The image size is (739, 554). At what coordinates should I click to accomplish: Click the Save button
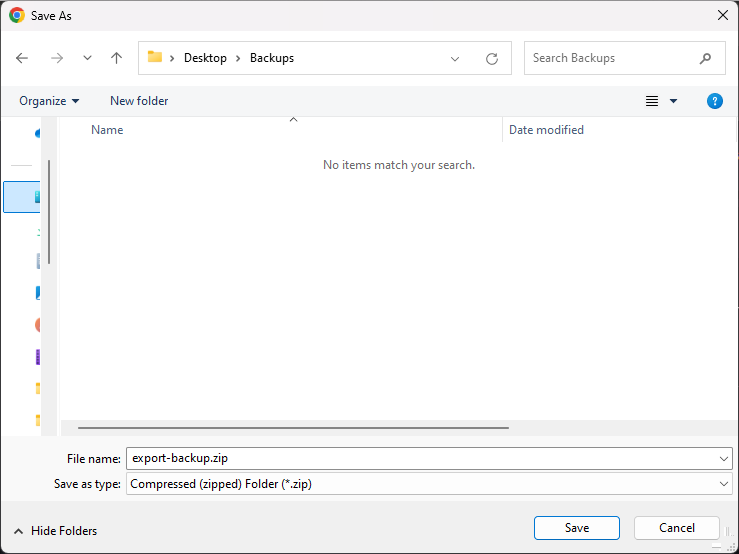point(576,528)
